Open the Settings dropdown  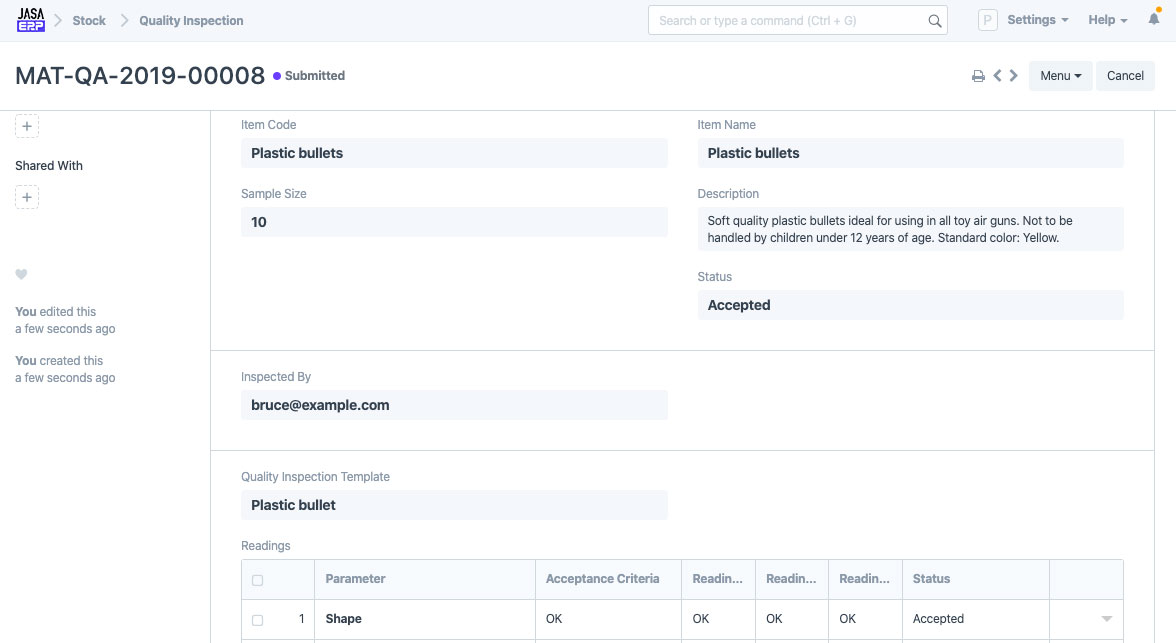pyautogui.click(x=1037, y=20)
